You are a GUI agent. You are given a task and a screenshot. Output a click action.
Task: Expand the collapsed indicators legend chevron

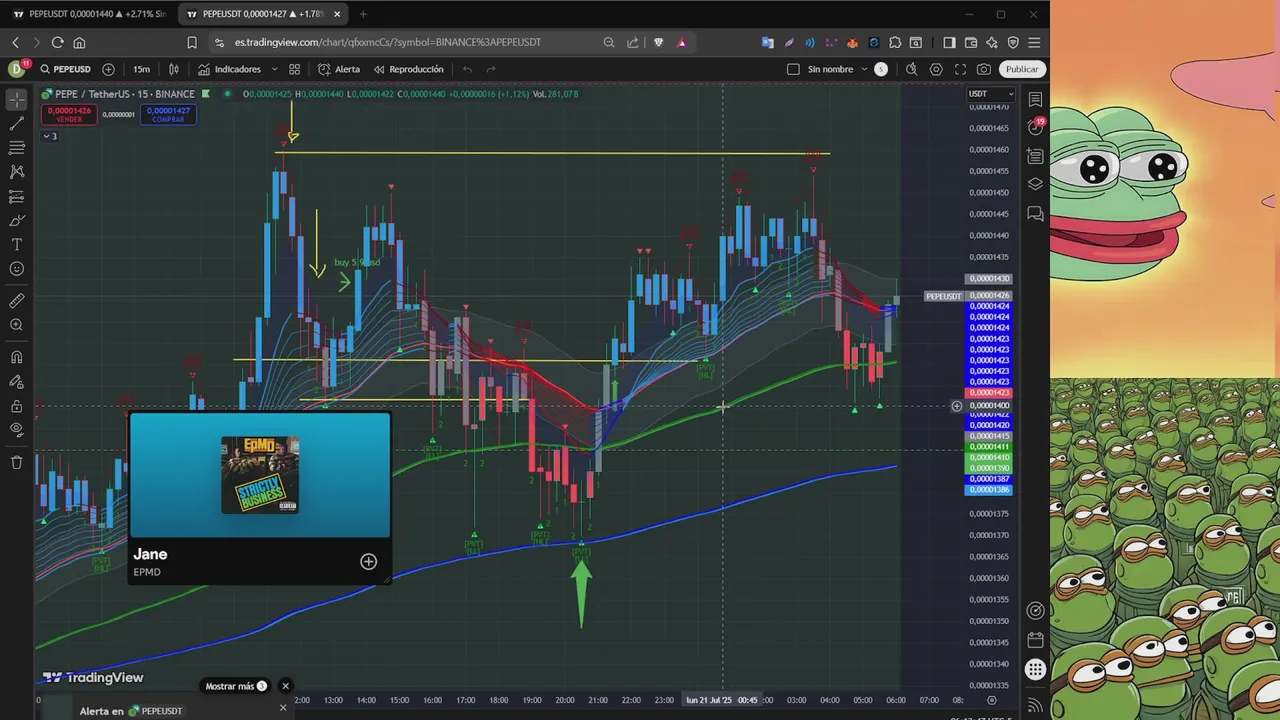pos(49,136)
